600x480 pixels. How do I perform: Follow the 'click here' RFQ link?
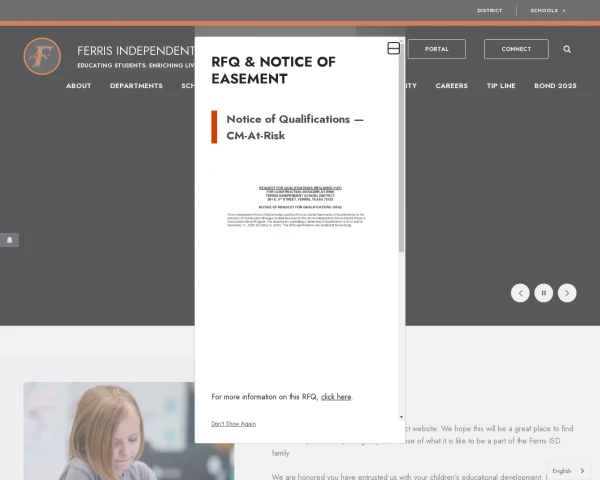coord(336,397)
